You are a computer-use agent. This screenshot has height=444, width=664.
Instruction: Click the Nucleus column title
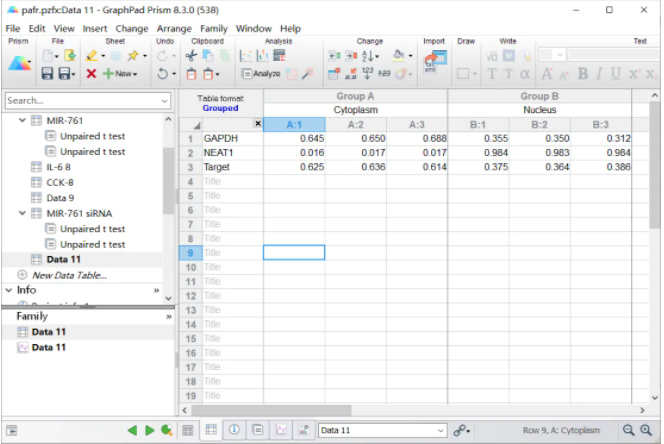[x=540, y=110]
